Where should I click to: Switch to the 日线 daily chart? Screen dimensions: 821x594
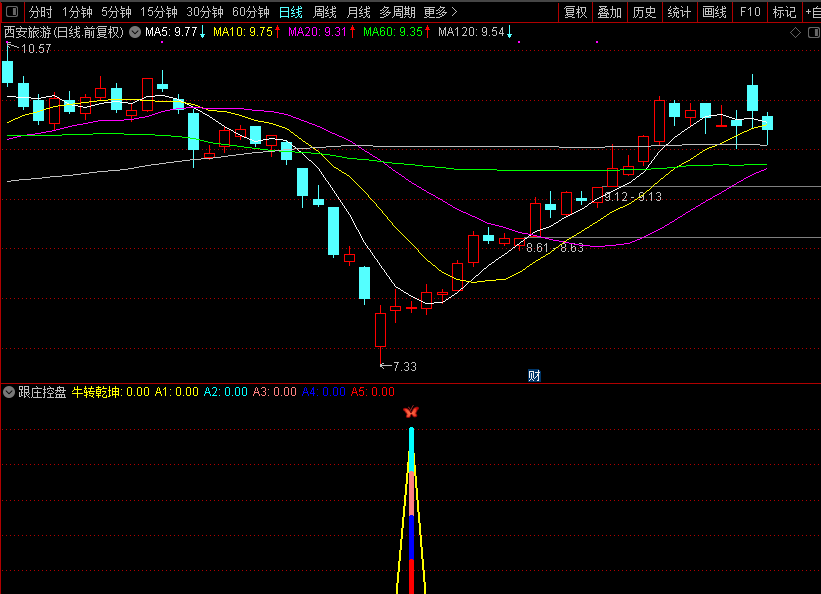(291, 12)
